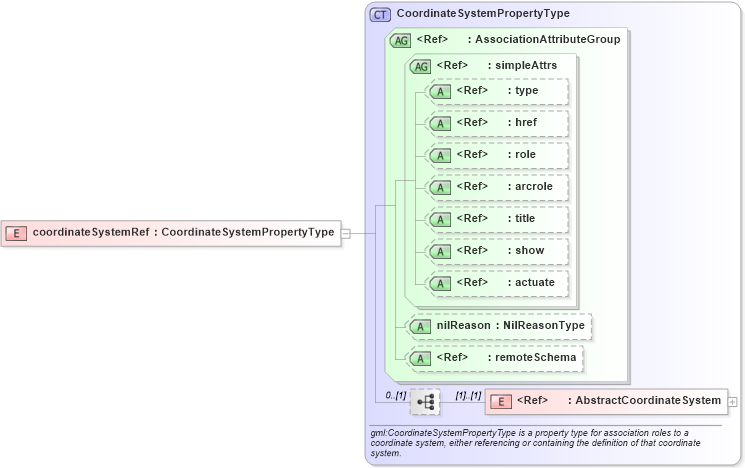Click the AG icon beside simpleAttrs
The height and width of the screenshot is (468, 745).
click(x=420, y=67)
